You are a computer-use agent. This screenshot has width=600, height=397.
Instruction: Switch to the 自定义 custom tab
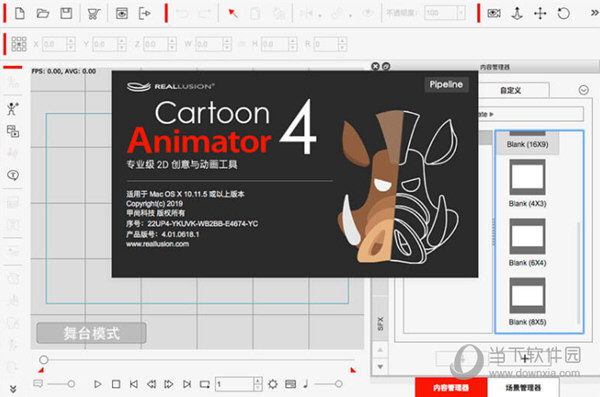click(511, 90)
